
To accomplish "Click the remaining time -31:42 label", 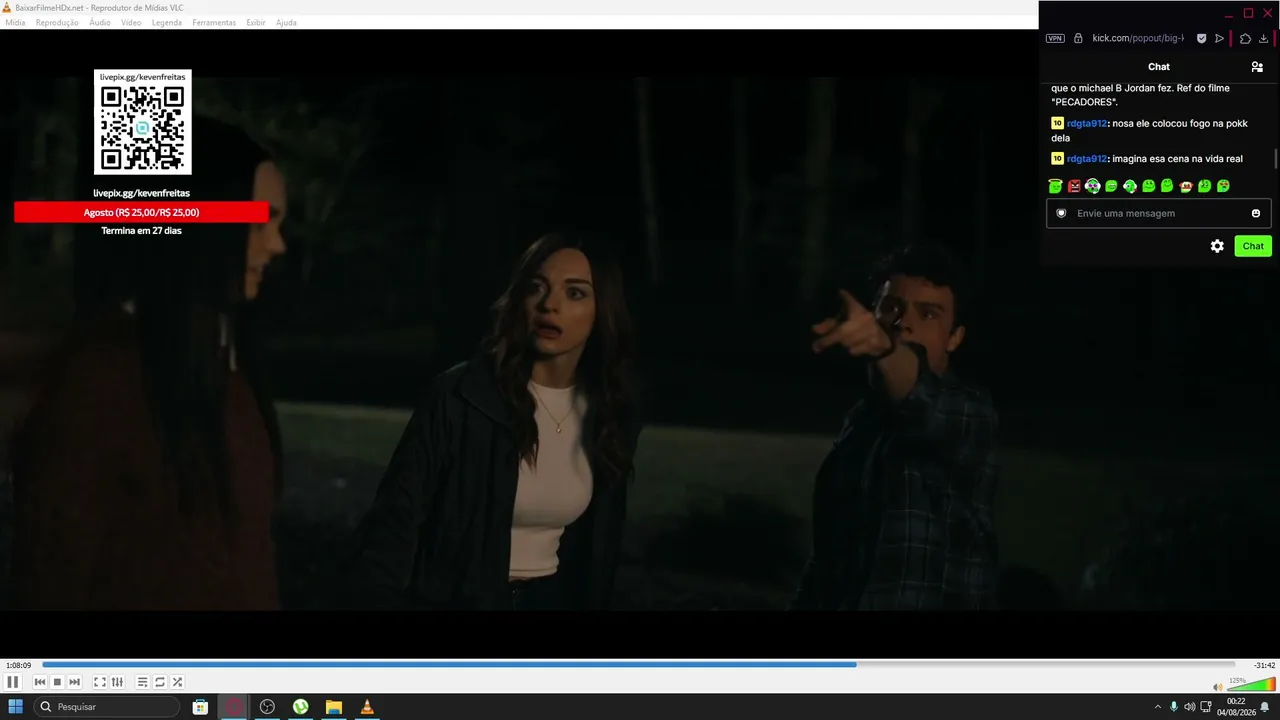I will coord(1265,665).
